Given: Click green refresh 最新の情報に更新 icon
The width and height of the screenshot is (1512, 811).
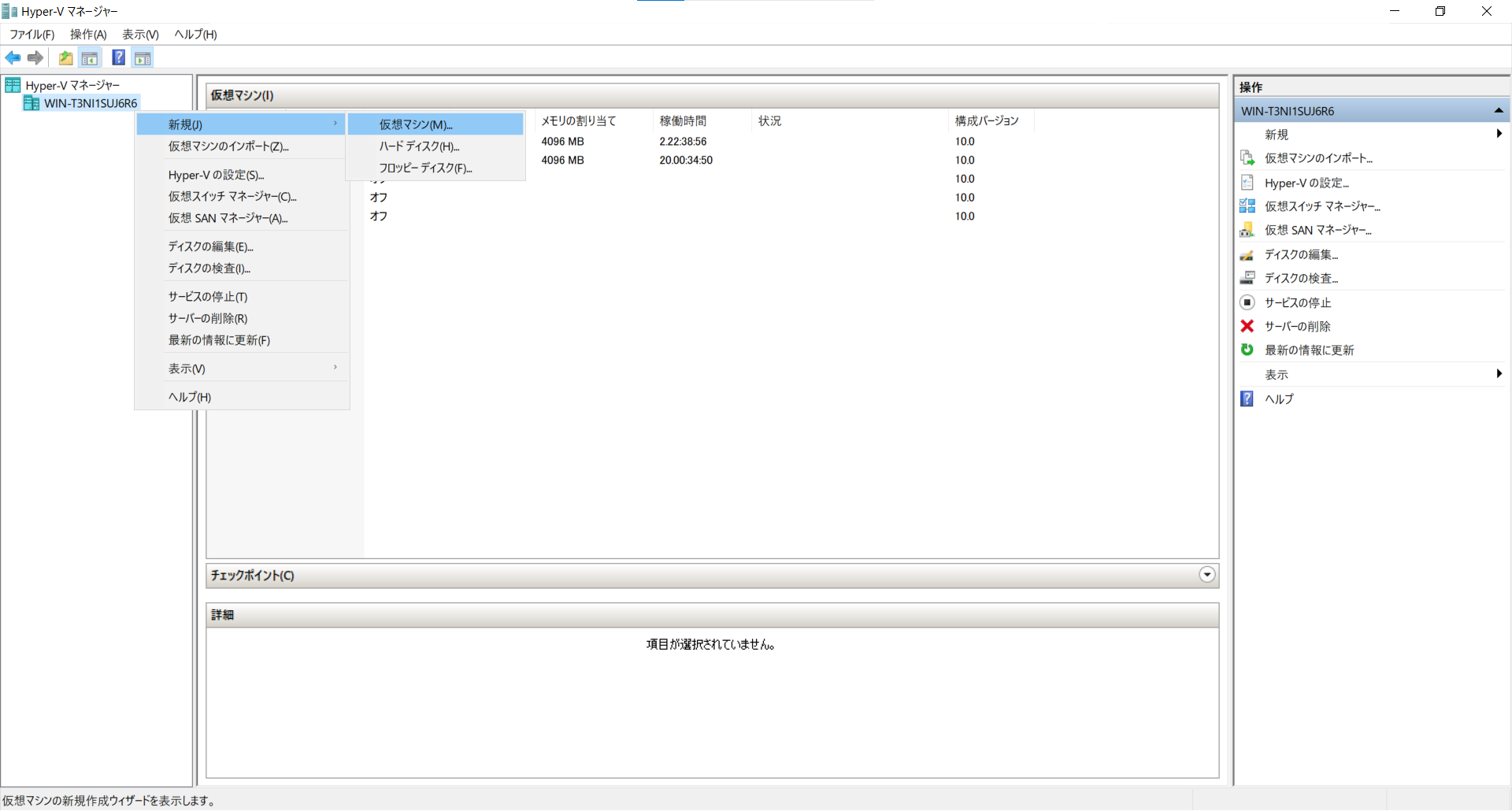Looking at the screenshot, I should coord(1247,350).
